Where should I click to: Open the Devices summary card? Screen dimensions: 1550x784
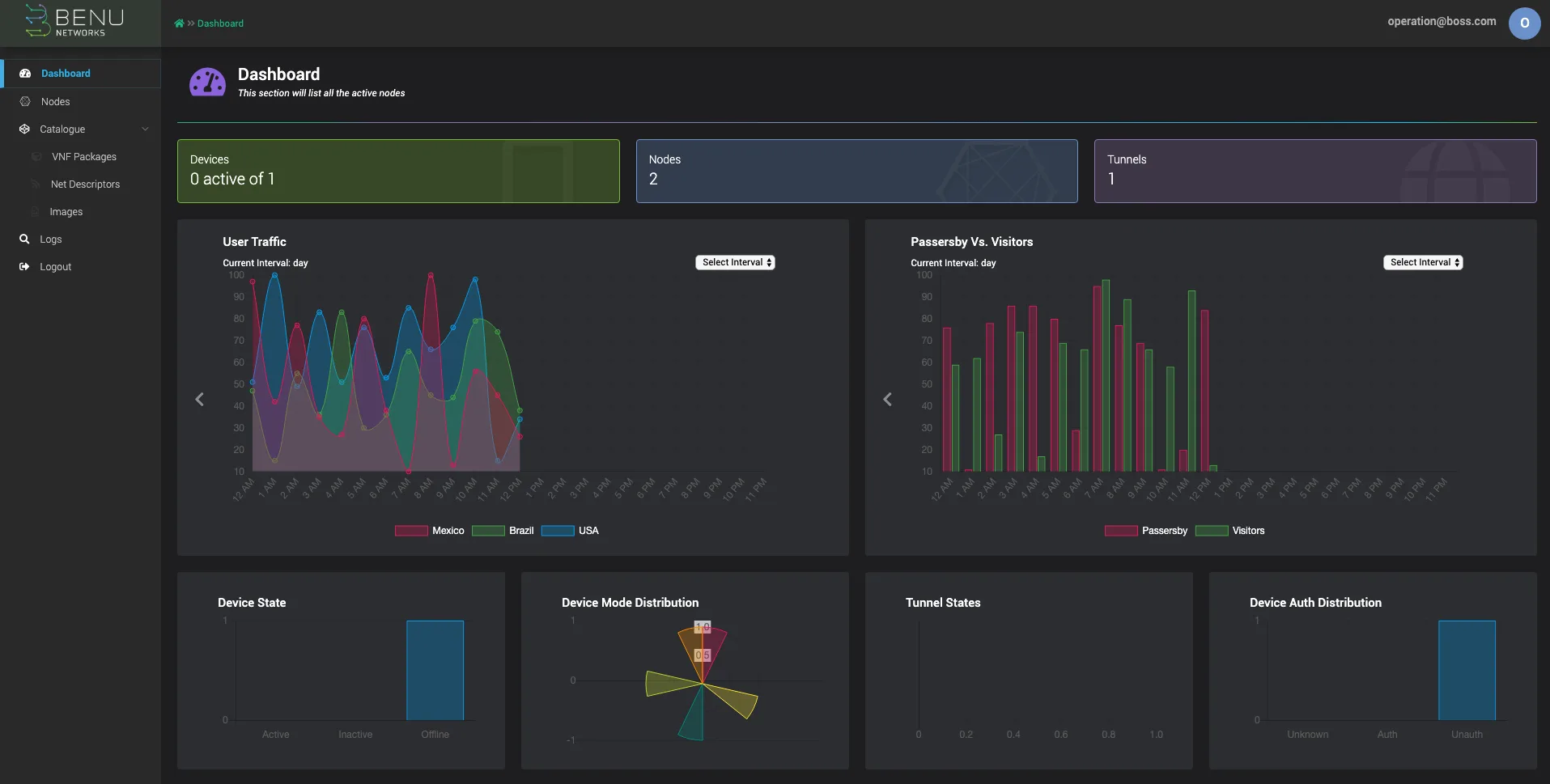click(x=398, y=171)
